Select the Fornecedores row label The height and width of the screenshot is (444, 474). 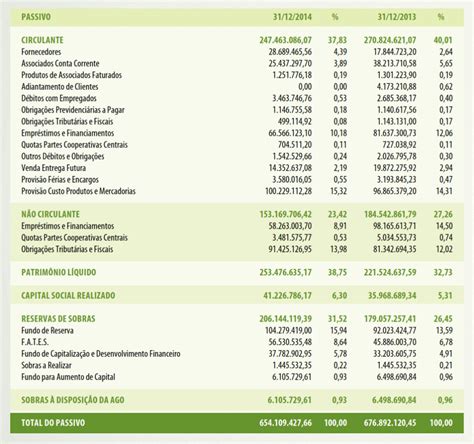[x=41, y=52]
